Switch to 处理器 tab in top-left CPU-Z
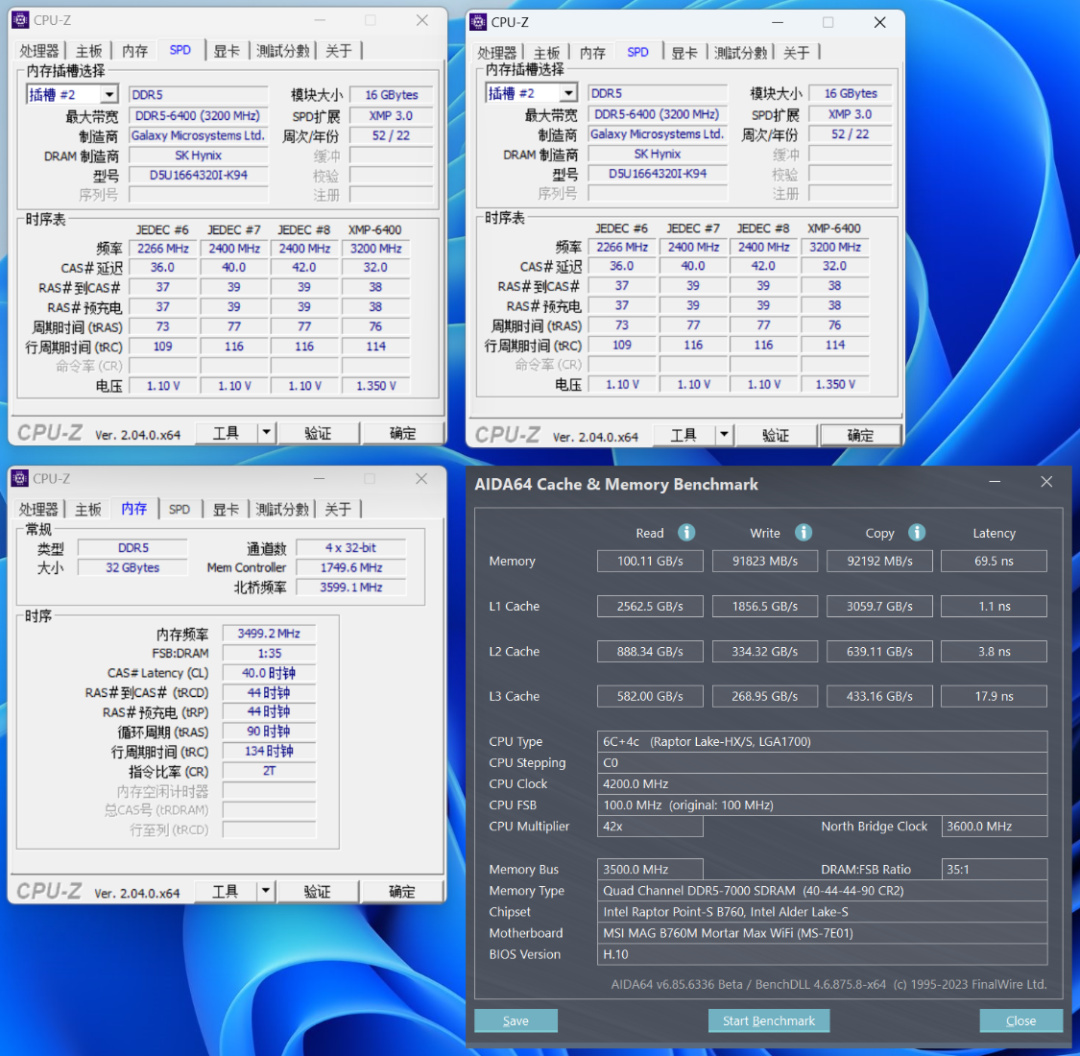This screenshot has width=1080, height=1056. [39, 51]
